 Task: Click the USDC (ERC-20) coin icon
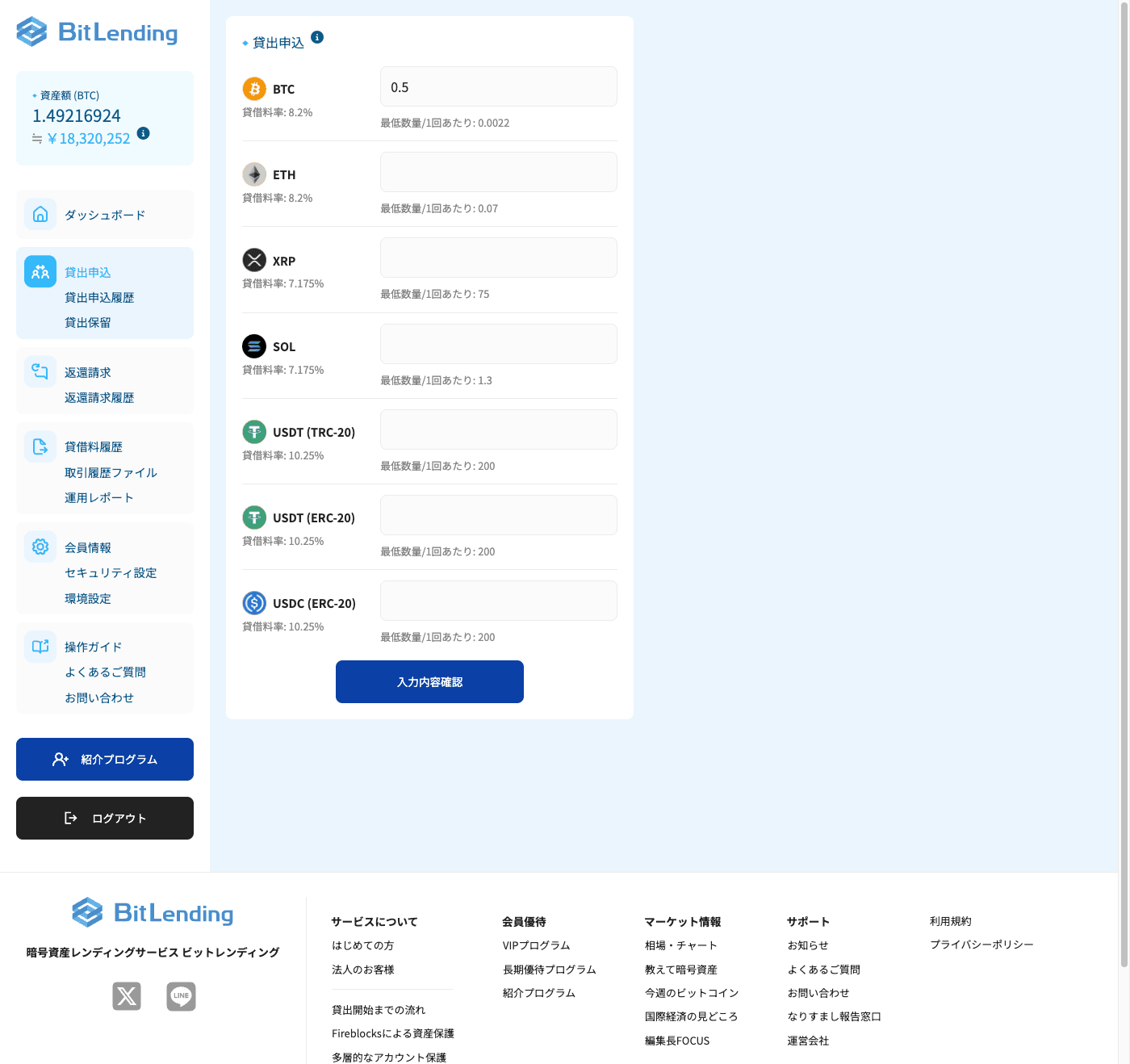(x=254, y=603)
